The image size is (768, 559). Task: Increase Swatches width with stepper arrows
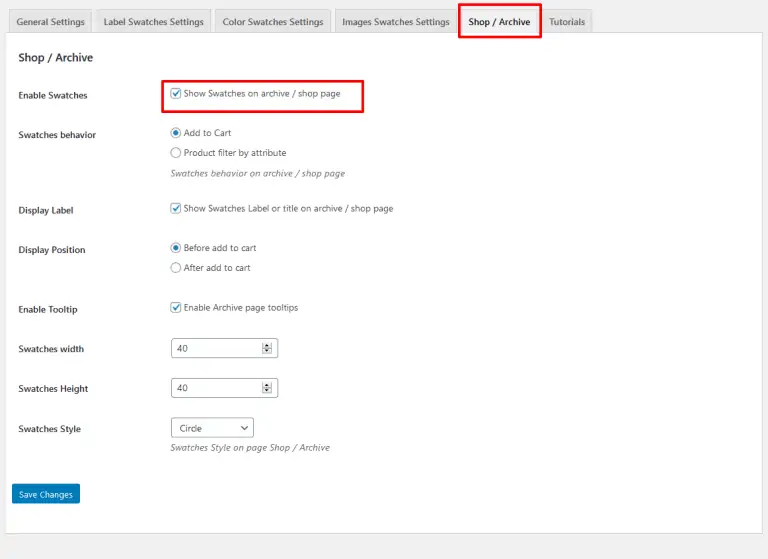[x=267, y=346]
